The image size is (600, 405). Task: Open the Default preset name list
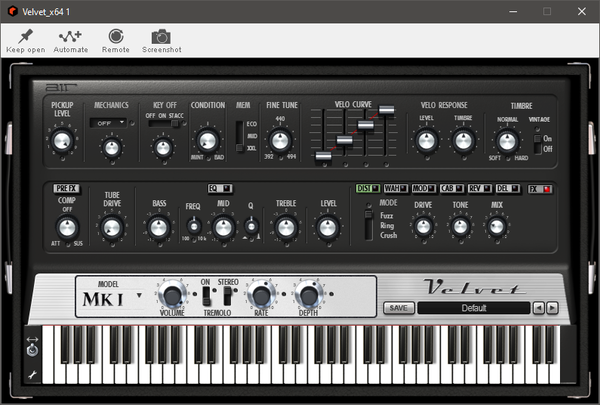pos(474,308)
